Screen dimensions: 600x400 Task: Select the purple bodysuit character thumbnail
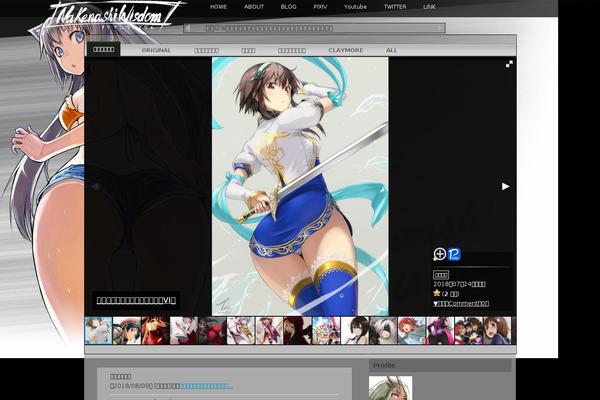[x=440, y=330]
